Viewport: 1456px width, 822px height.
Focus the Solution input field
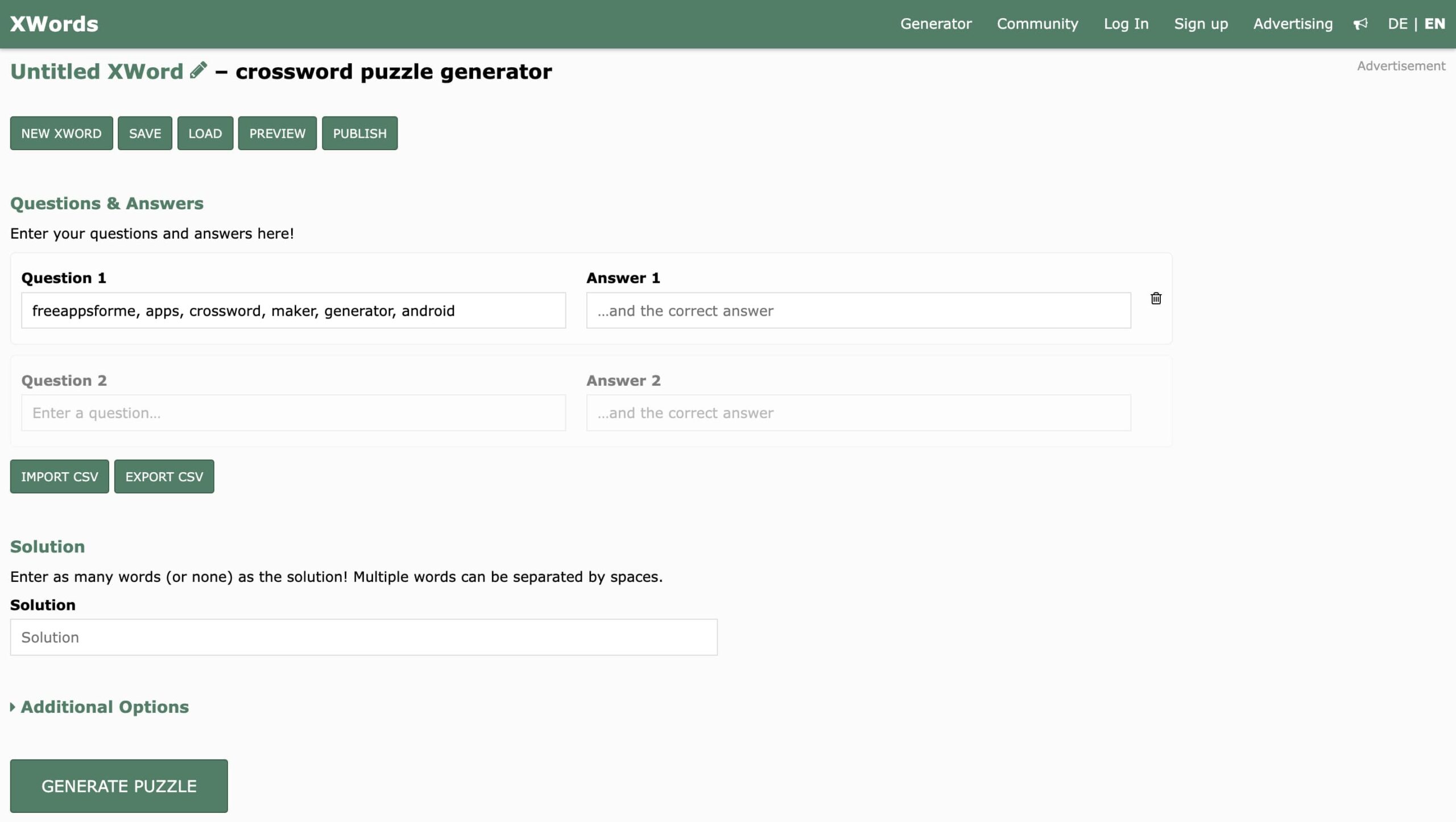click(364, 637)
